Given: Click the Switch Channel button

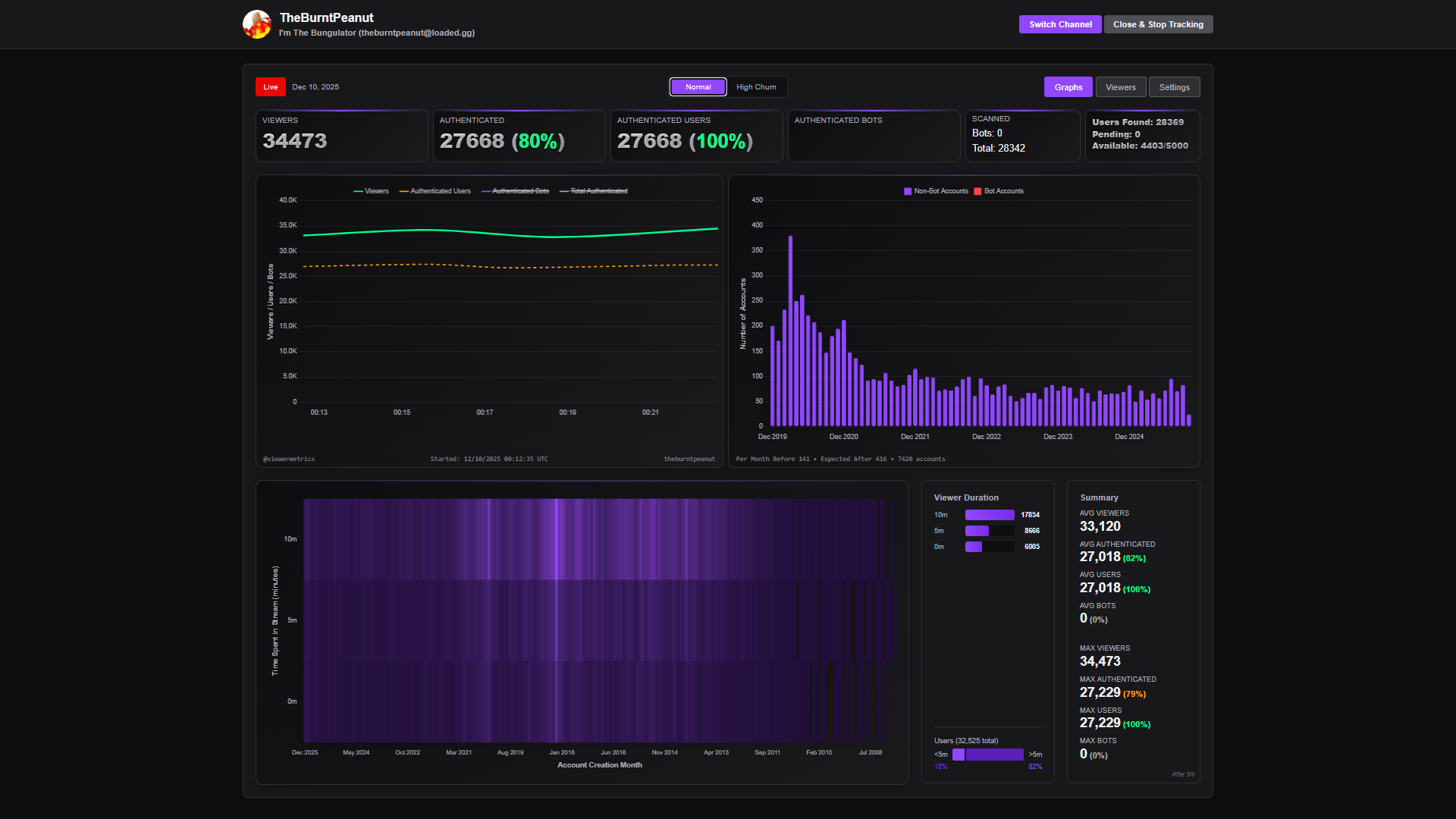Looking at the screenshot, I should pyautogui.click(x=1060, y=24).
